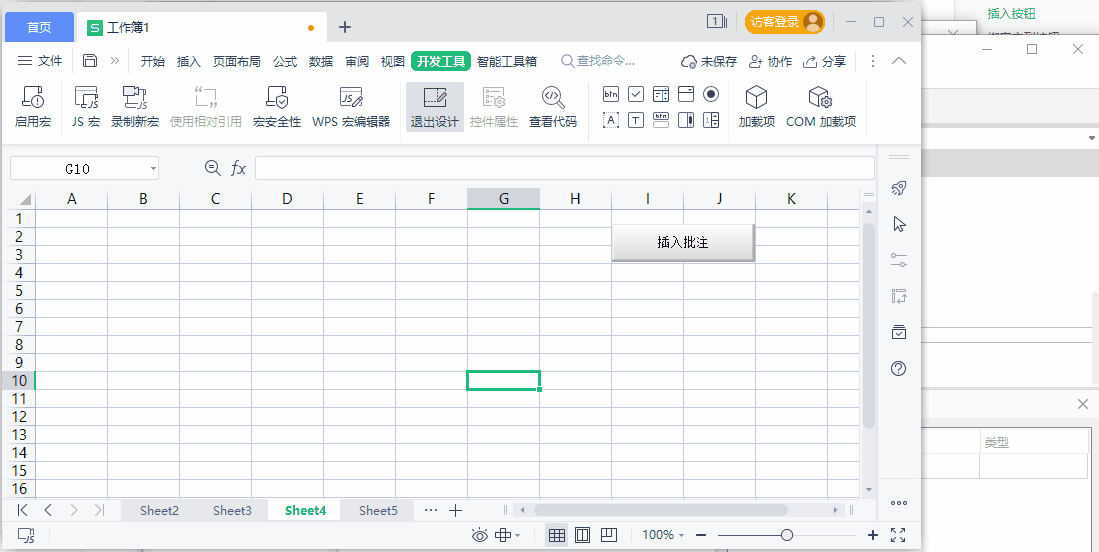
Task: Insert a toggle button control
Action: 661,120
